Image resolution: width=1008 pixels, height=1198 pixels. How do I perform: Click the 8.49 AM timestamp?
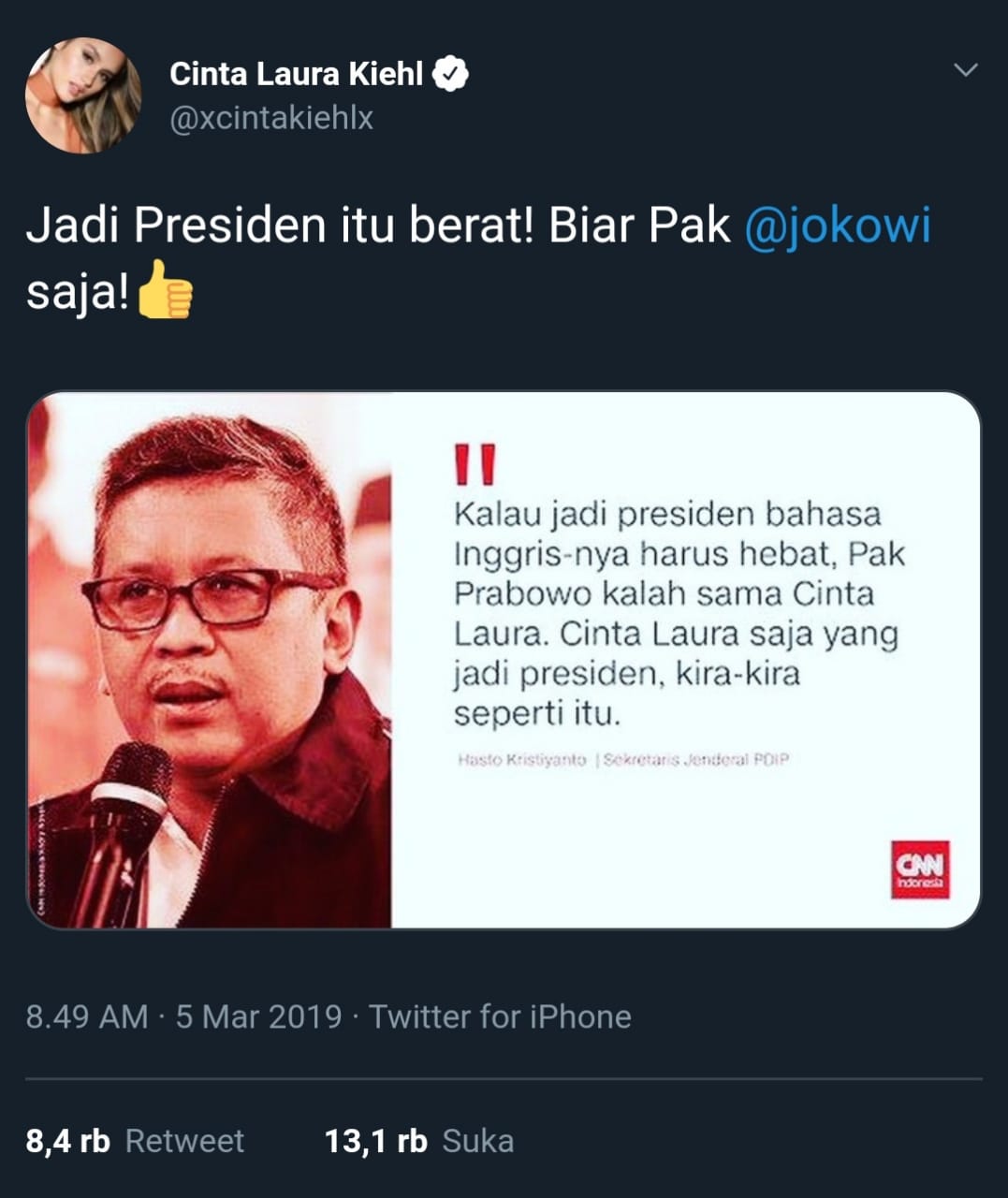pyautogui.click(x=87, y=1016)
